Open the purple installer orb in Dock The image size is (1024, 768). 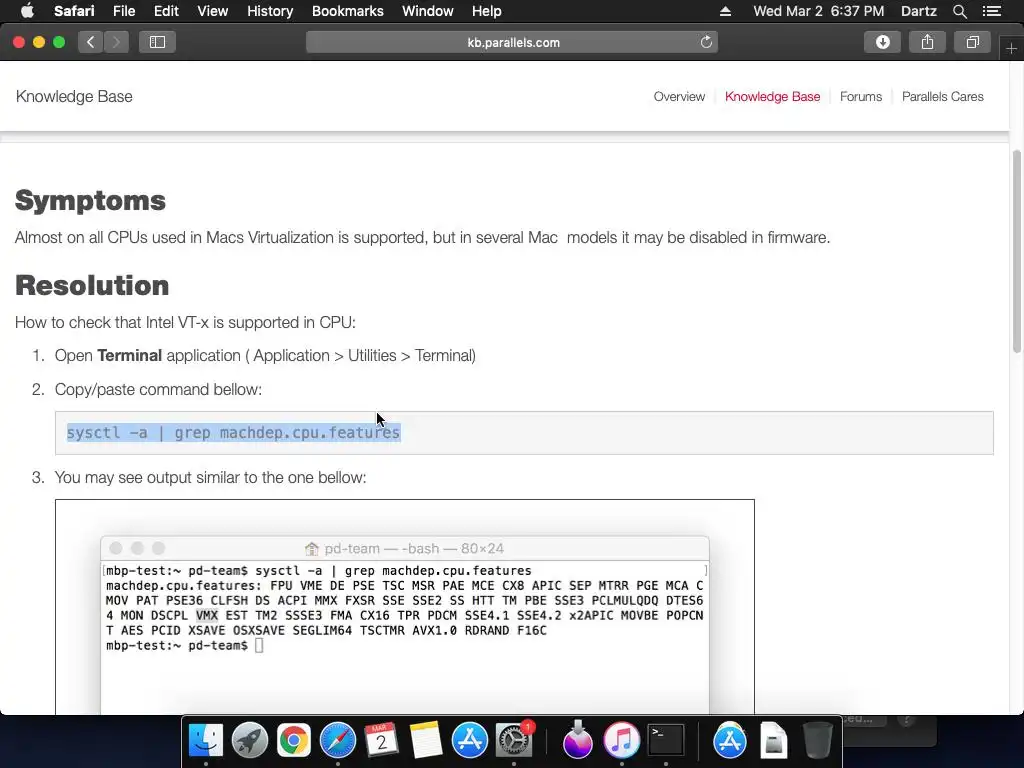[x=577, y=741]
